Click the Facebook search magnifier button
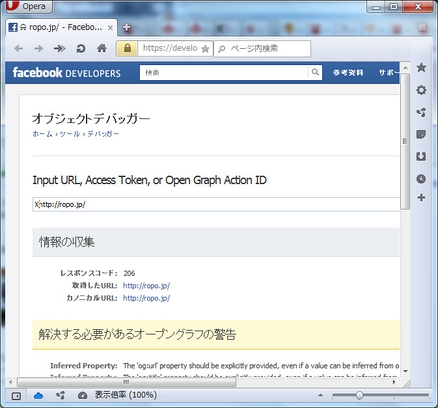 point(315,72)
